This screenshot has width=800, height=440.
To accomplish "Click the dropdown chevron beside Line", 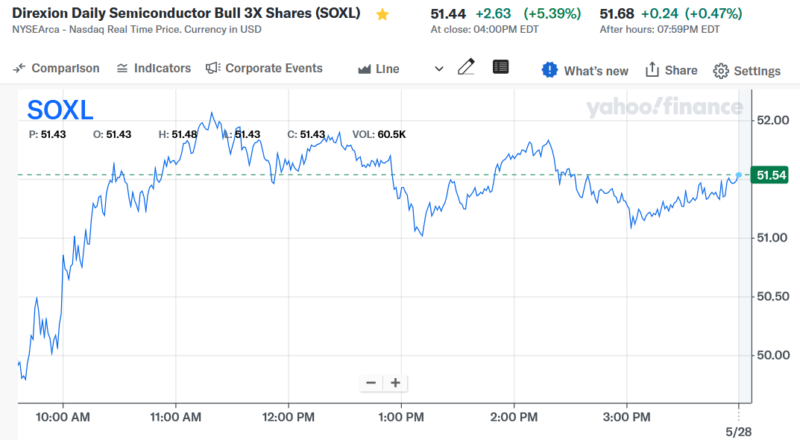I will point(439,69).
